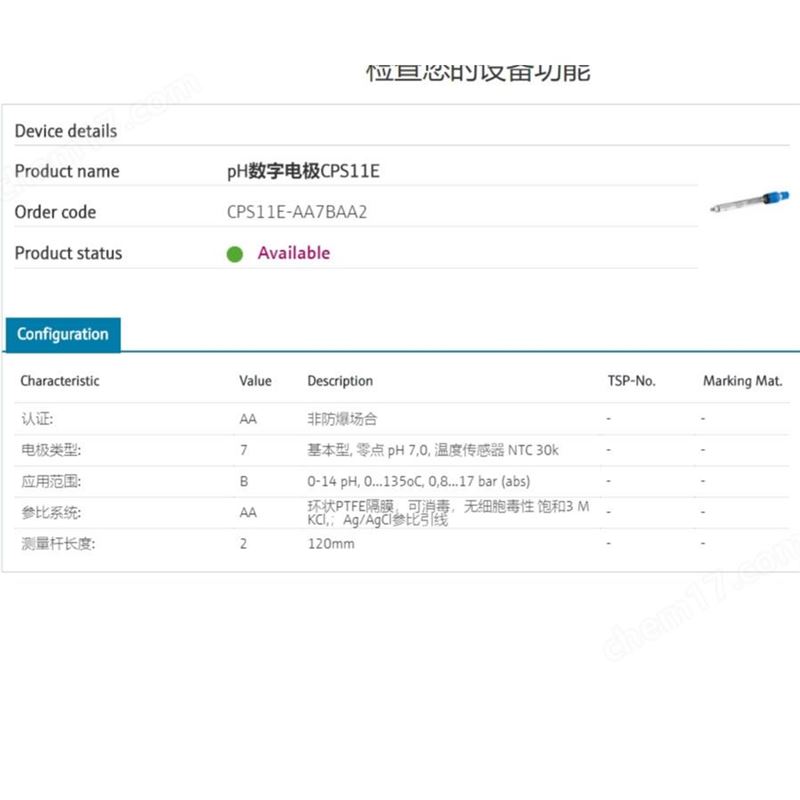Click the Product status label
Screen dimensions: 800x800
pyautogui.click(x=68, y=253)
